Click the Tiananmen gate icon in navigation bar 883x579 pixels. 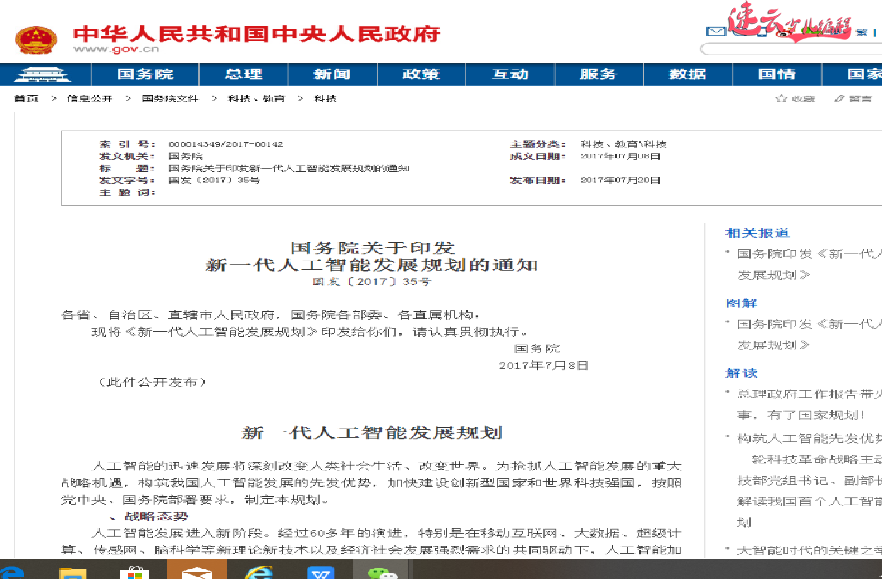point(41,75)
